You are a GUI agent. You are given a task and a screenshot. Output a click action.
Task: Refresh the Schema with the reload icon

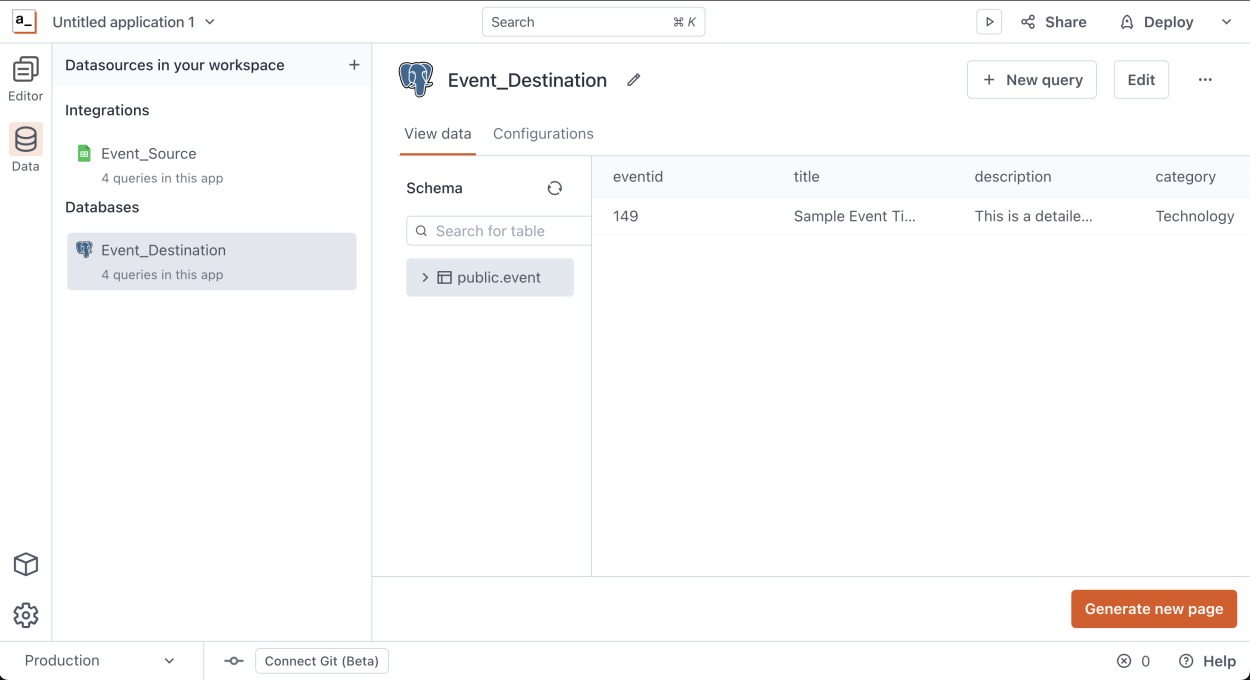click(x=554, y=187)
